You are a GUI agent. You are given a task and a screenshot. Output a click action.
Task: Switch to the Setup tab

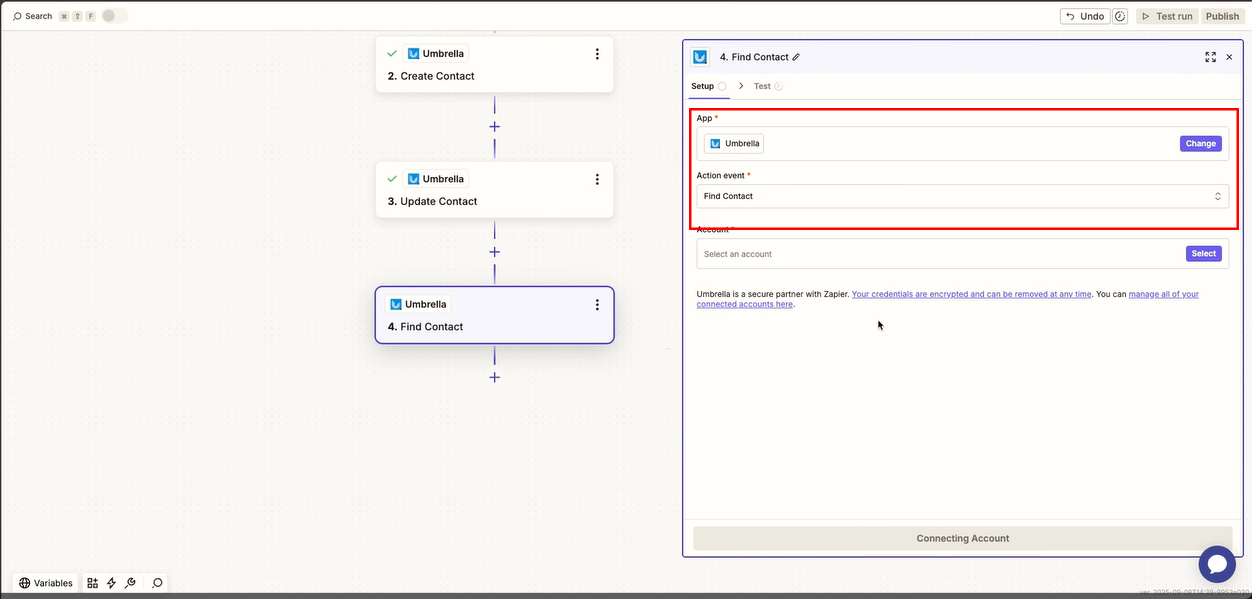click(x=708, y=86)
